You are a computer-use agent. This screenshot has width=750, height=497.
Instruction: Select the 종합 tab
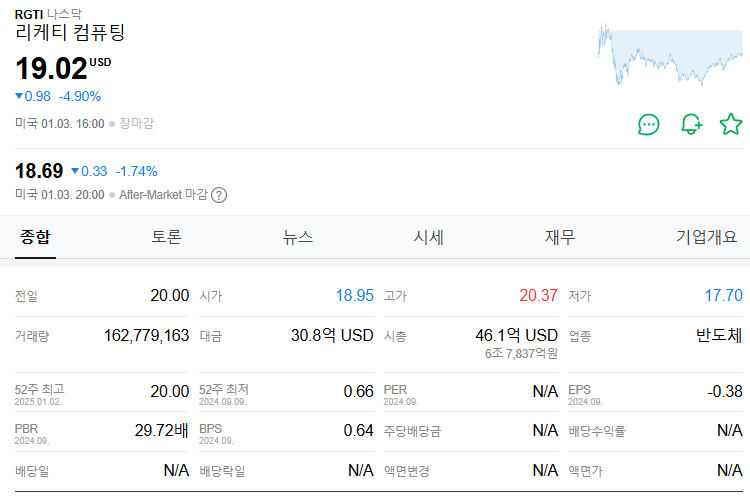35,237
